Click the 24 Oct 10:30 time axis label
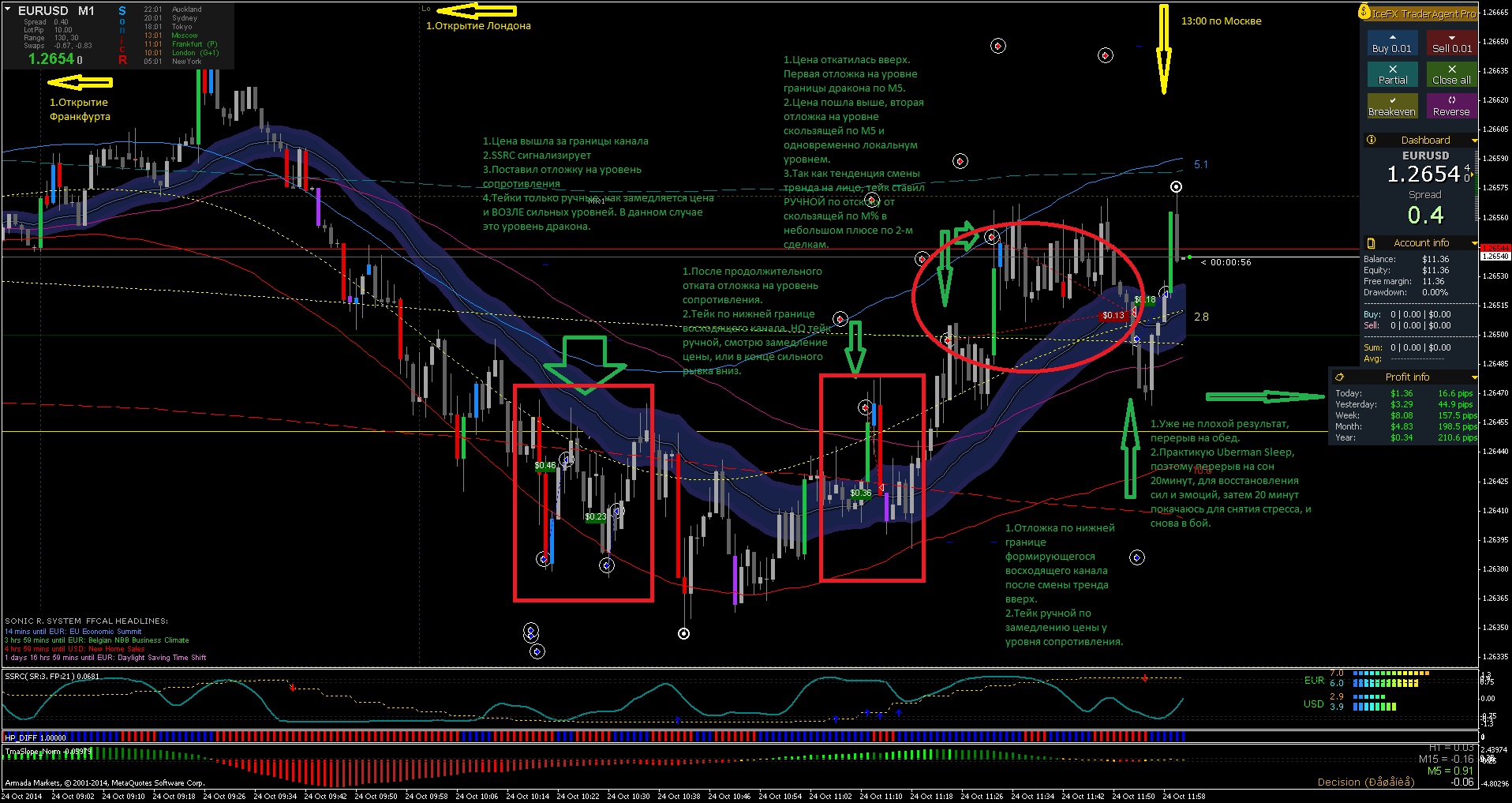Screen dimensions: 1512x803 [x=628, y=797]
